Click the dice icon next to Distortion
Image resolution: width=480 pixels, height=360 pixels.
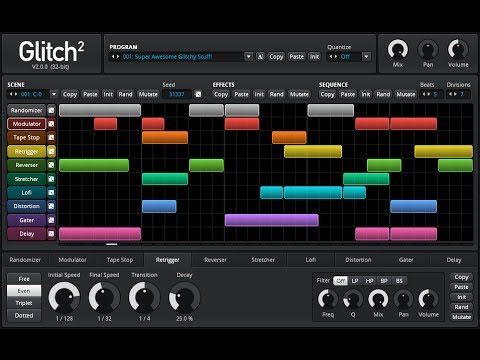[x=51, y=206]
